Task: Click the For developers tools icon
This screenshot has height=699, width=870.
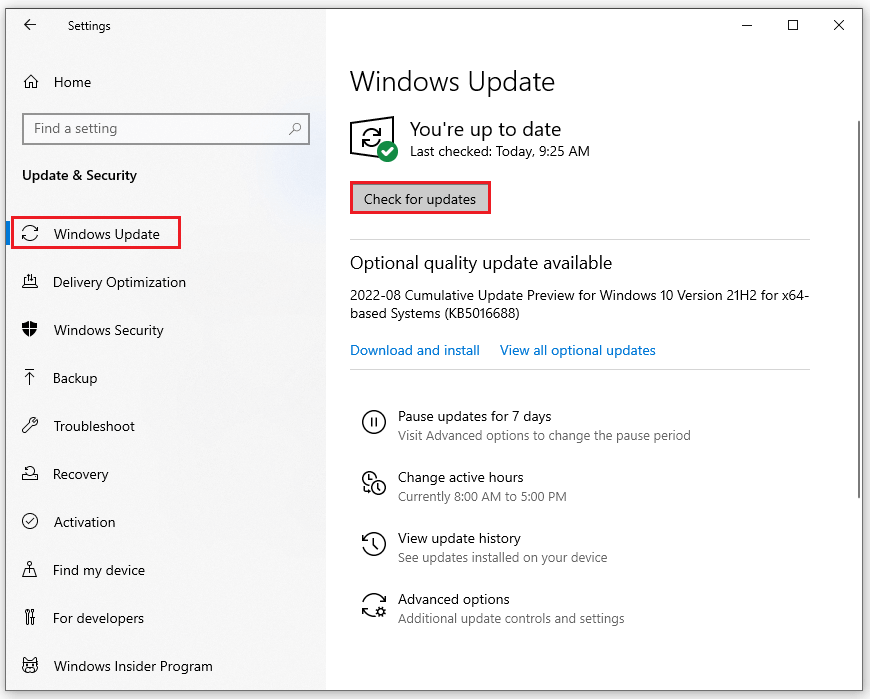Action: point(30,617)
